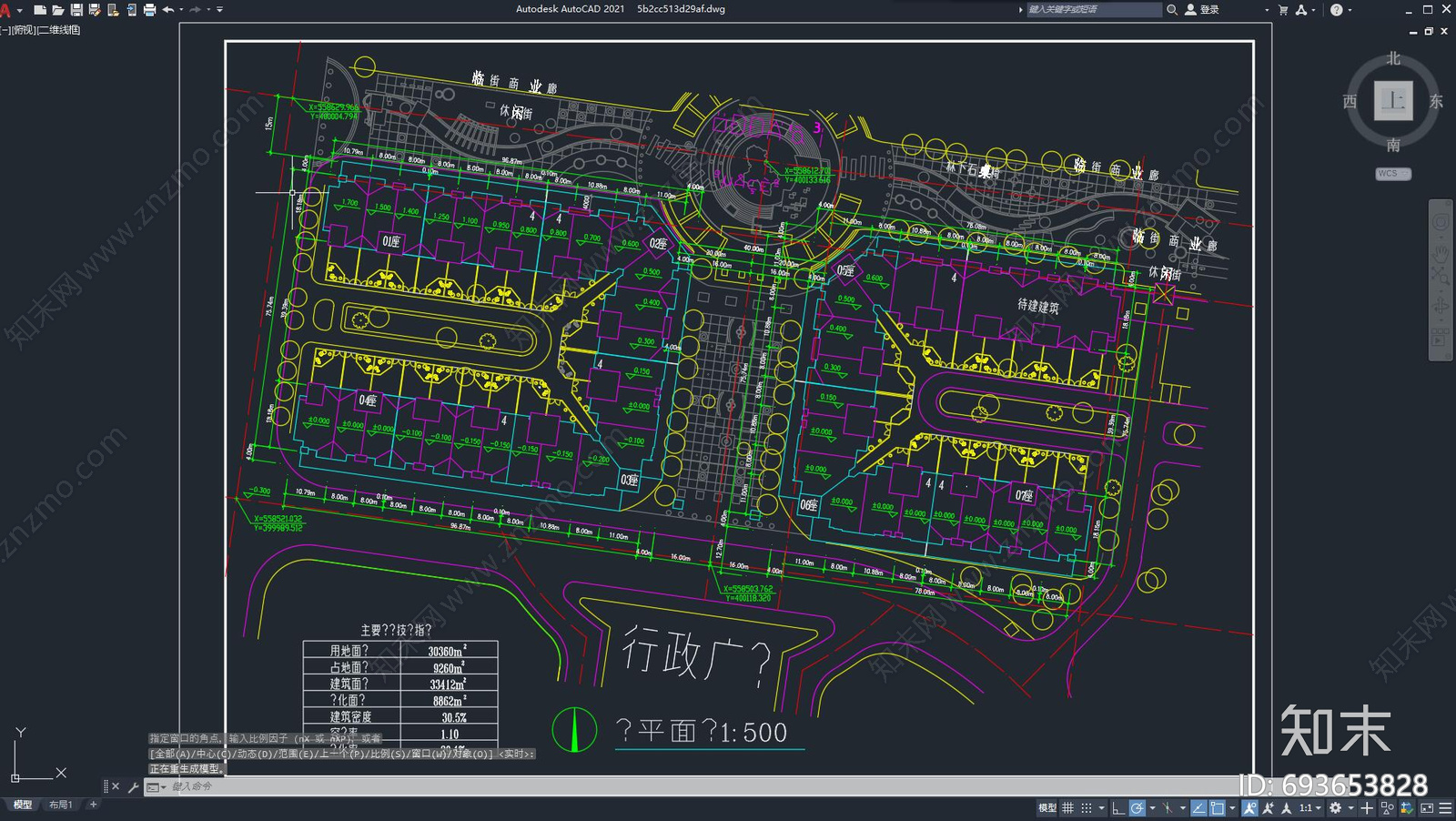The width and height of the screenshot is (1456, 821).
Task: Expand the annotation scale 1:1 dropdown
Action: pyautogui.click(x=1310, y=808)
